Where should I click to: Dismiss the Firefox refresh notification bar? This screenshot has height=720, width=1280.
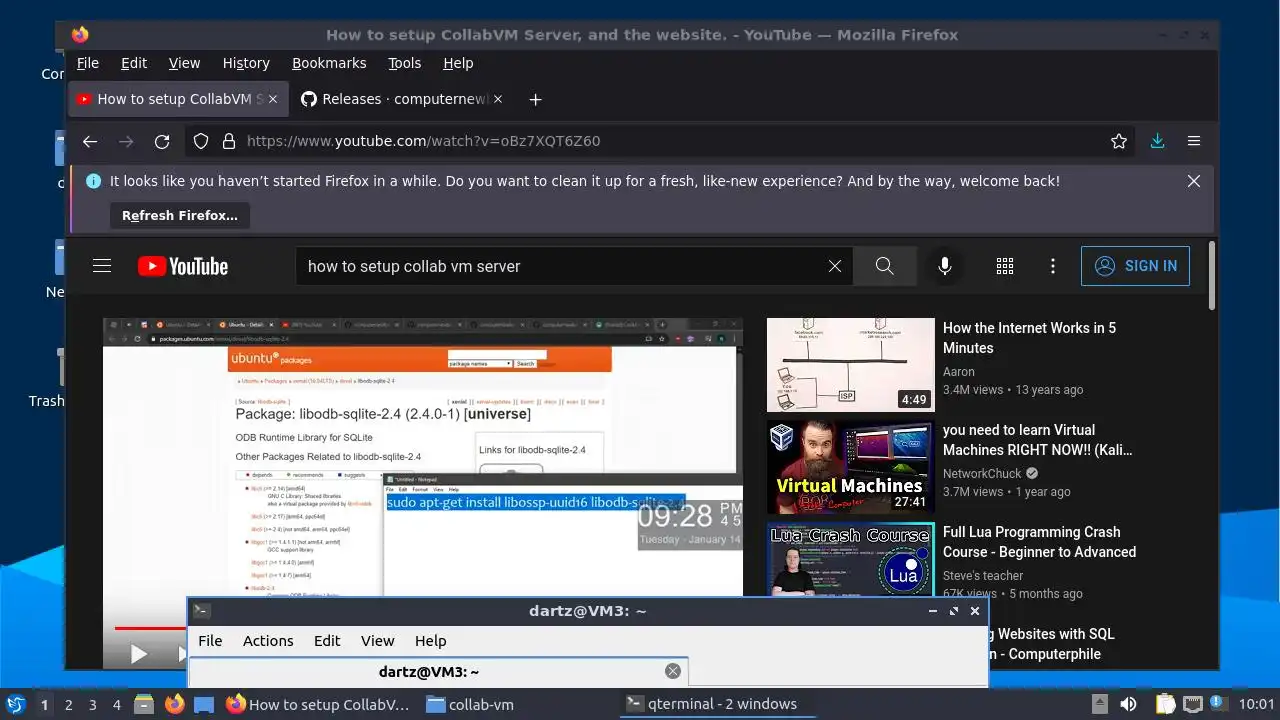[x=1194, y=181]
